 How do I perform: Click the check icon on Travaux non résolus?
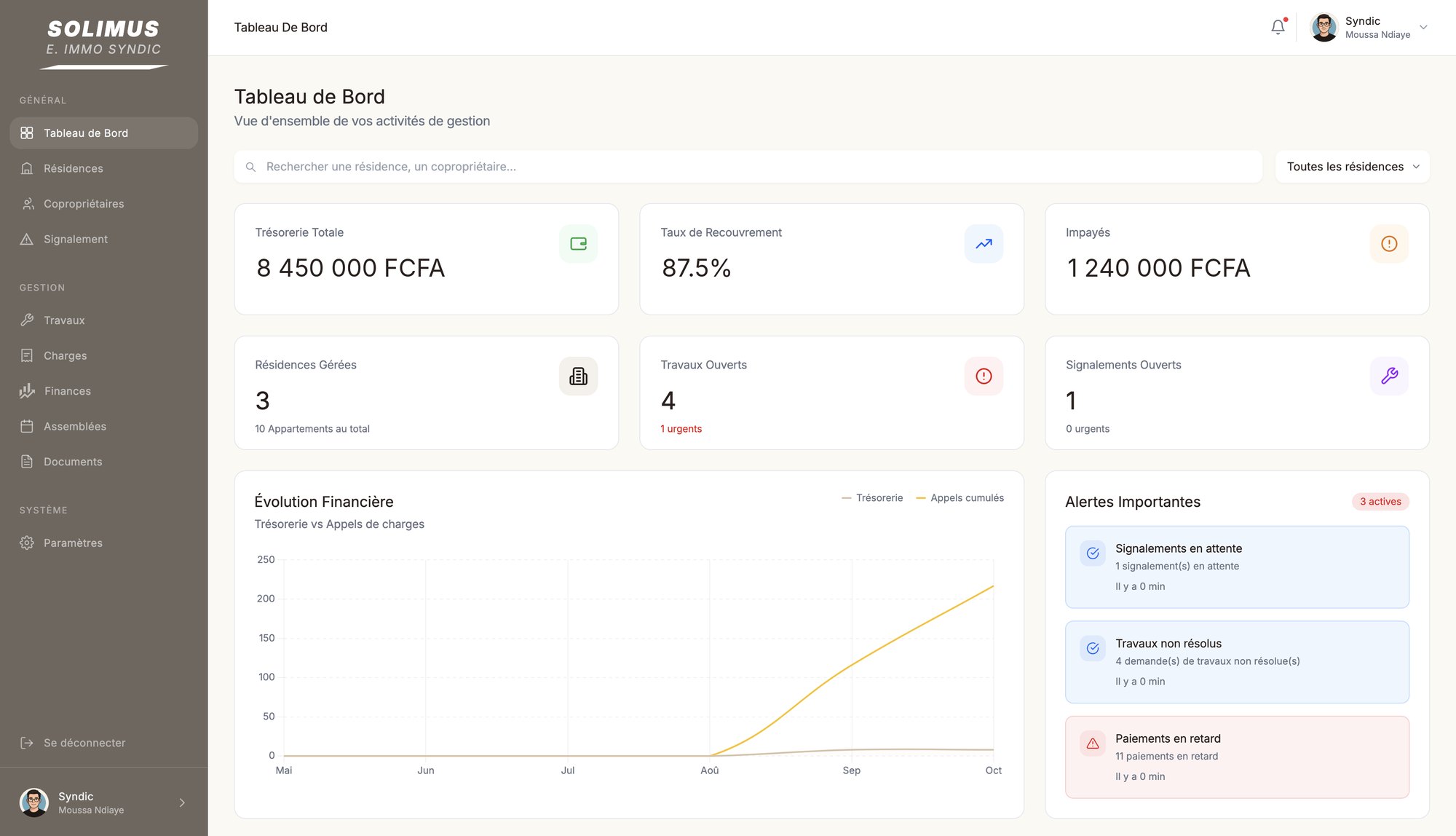pos(1093,648)
